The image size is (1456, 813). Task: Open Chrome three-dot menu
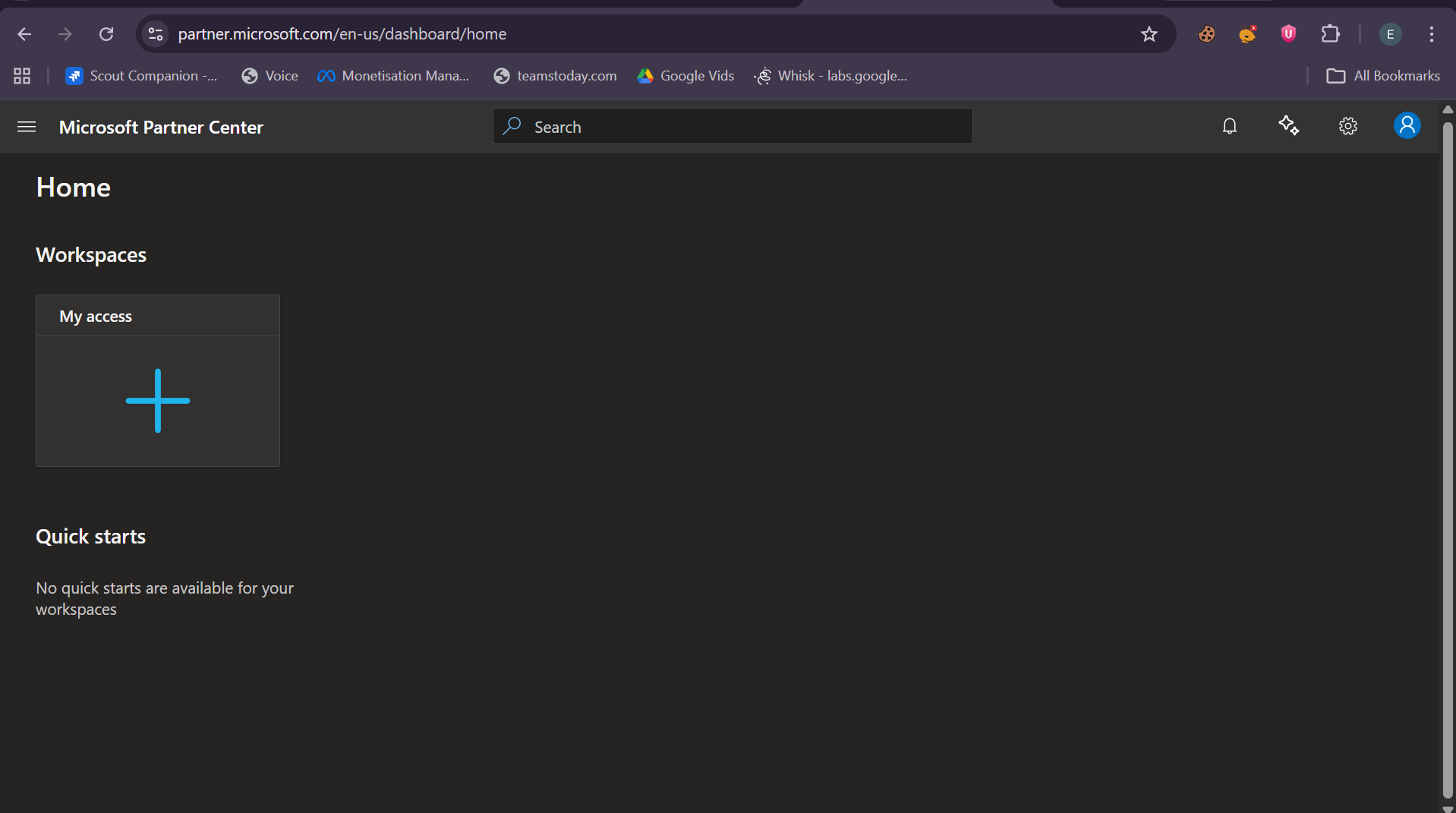click(1432, 34)
